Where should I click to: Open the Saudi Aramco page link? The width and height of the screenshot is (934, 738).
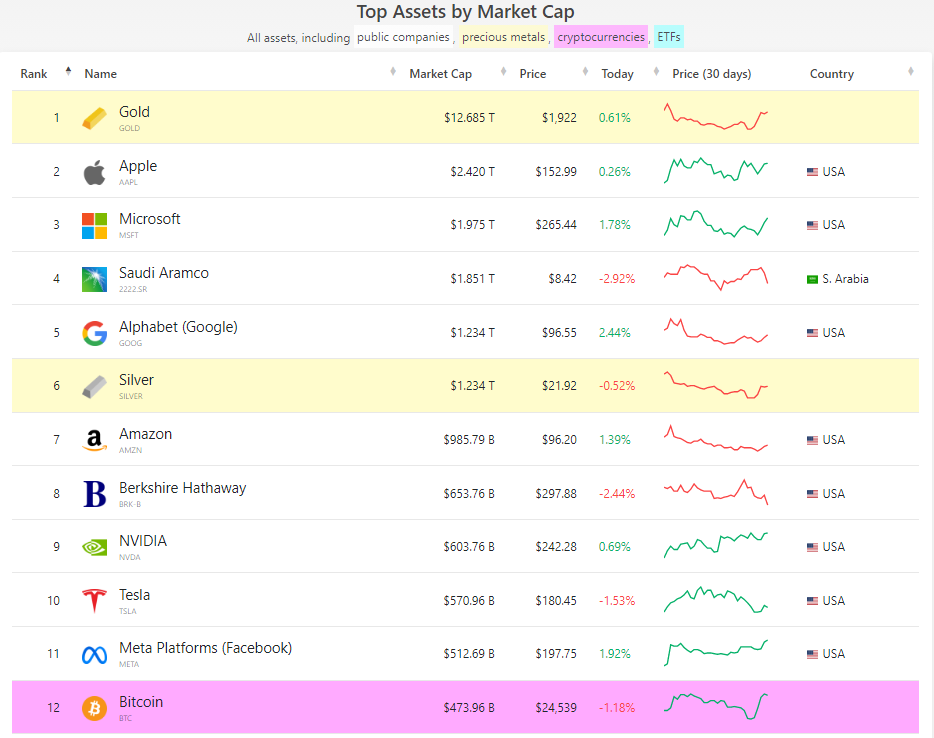[x=164, y=273]
